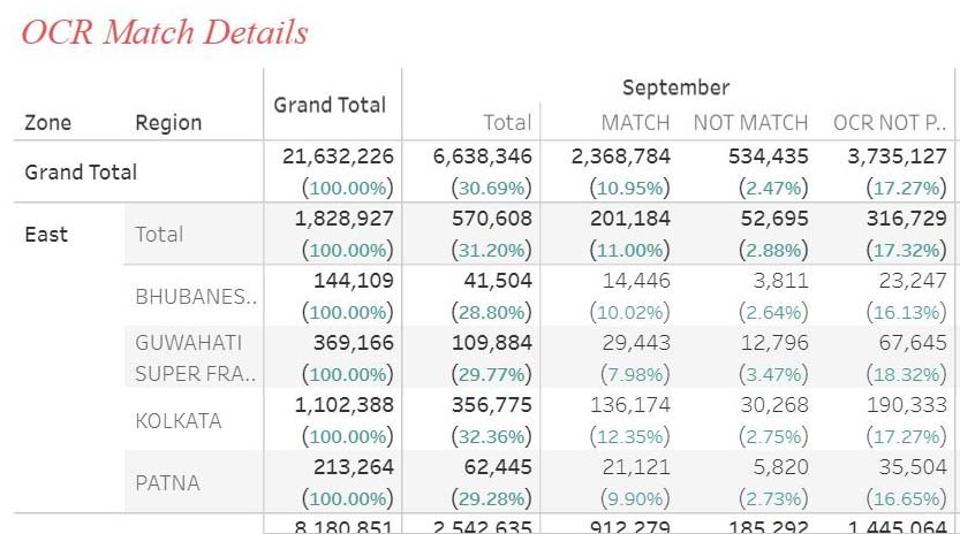Select the 21,632,226 grand total cell
The width and height of the screenshot is (960, 534).
point(344,157)
